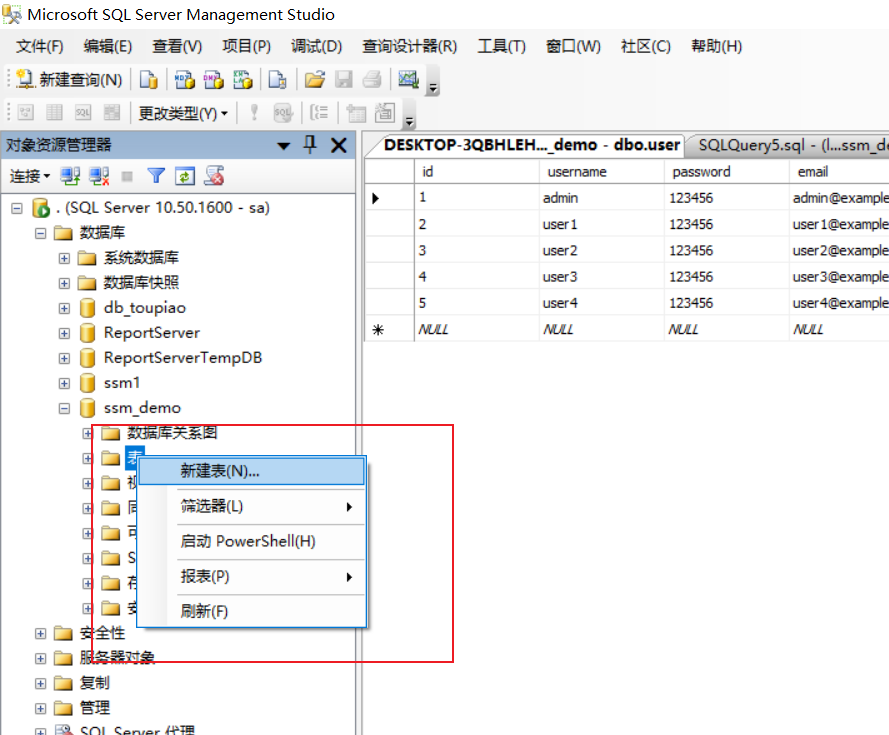Open the Community (社区) menu
Screen dimensions: 889x735
(x=645, y=46)
